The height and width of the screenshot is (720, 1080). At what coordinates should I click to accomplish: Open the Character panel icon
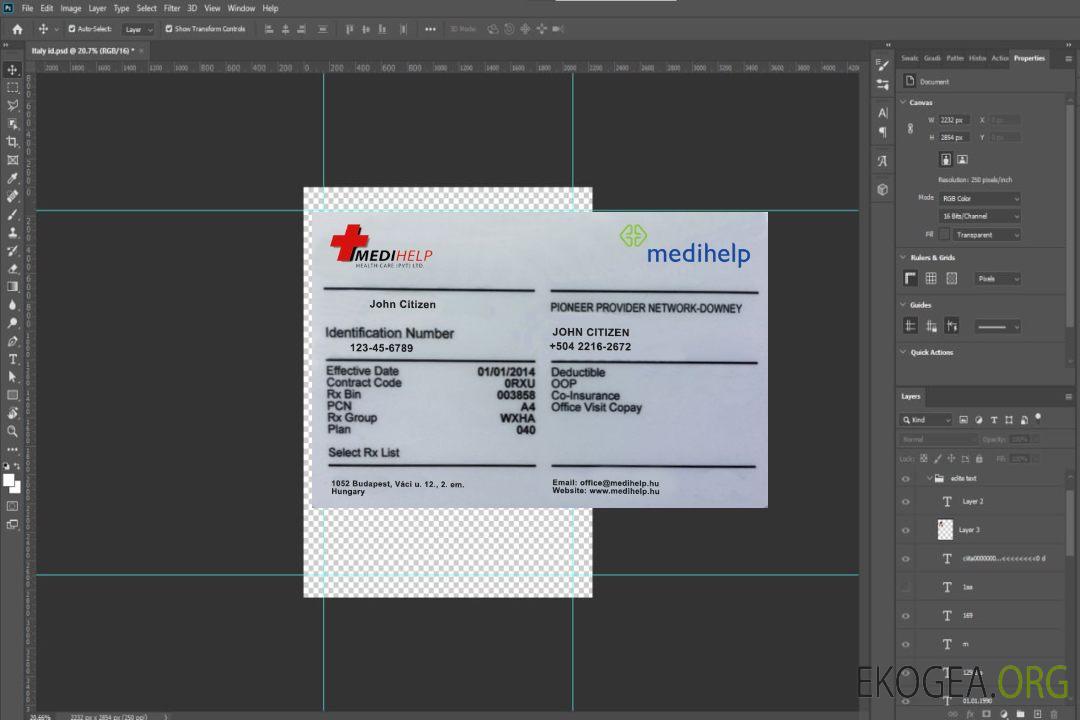pos(882,112)
